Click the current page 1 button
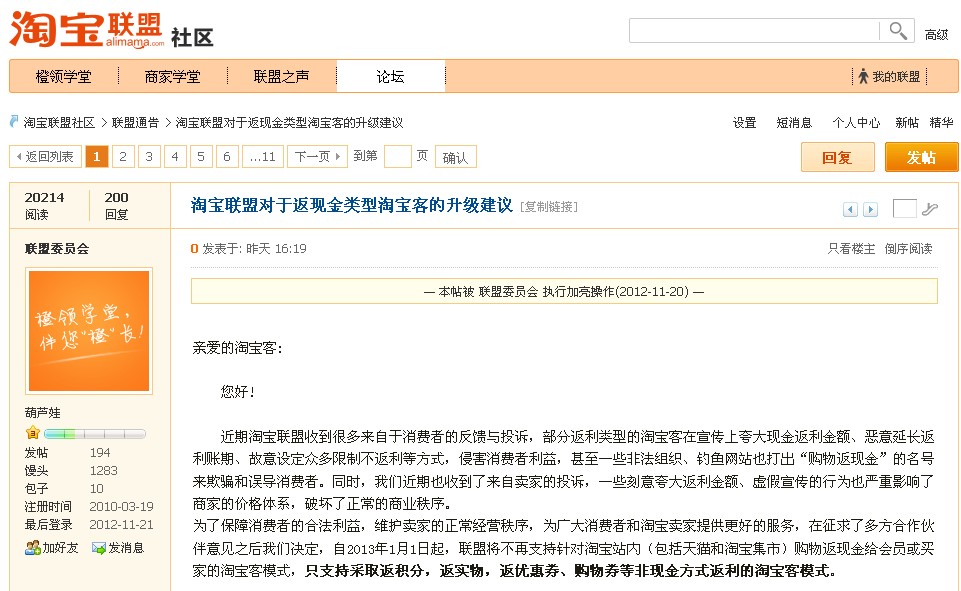This screenshot has width=961, height=591. pyautogui.click(x=96, y=156)
